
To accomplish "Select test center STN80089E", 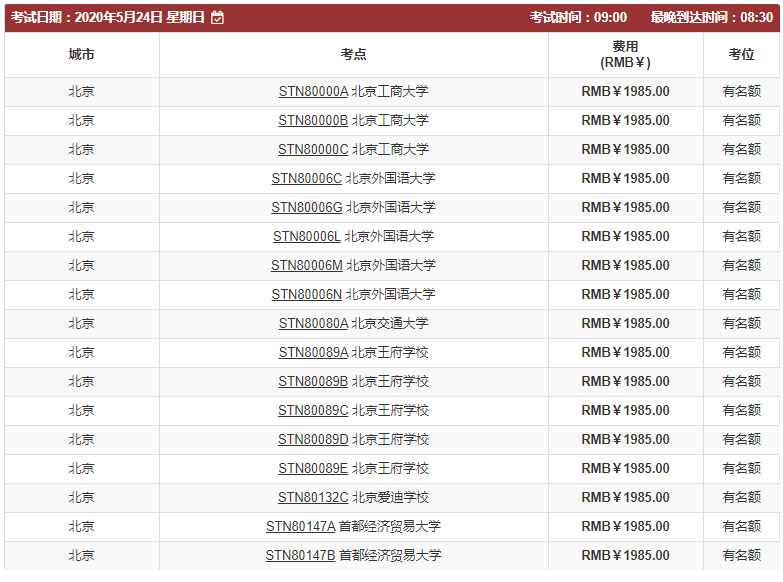I will [313, 469].
